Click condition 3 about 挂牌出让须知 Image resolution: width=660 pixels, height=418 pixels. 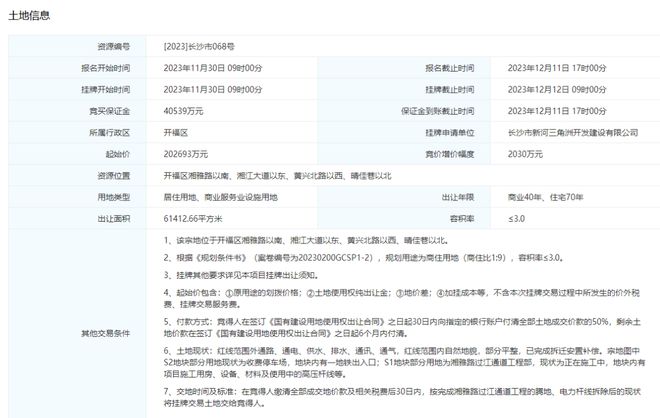coord(241,275)
